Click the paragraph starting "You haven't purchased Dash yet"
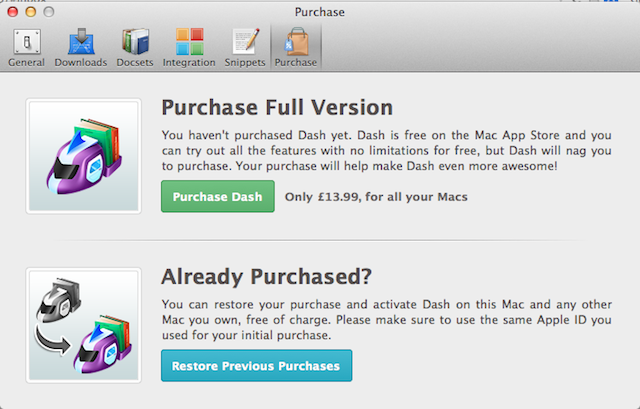 pyautogui.click(x=386, y=150)
